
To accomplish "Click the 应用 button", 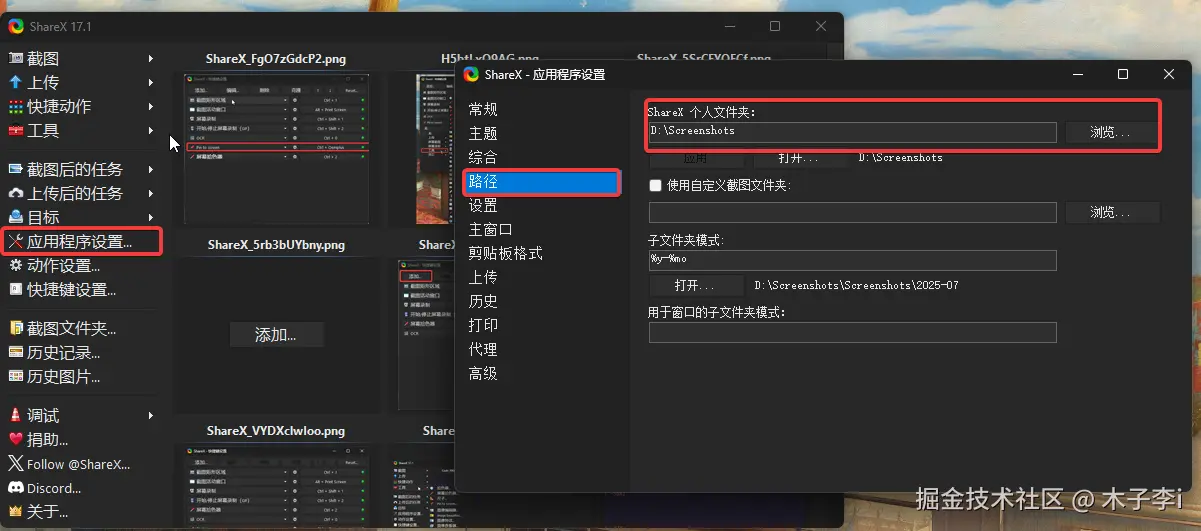I will click(695, 158).
